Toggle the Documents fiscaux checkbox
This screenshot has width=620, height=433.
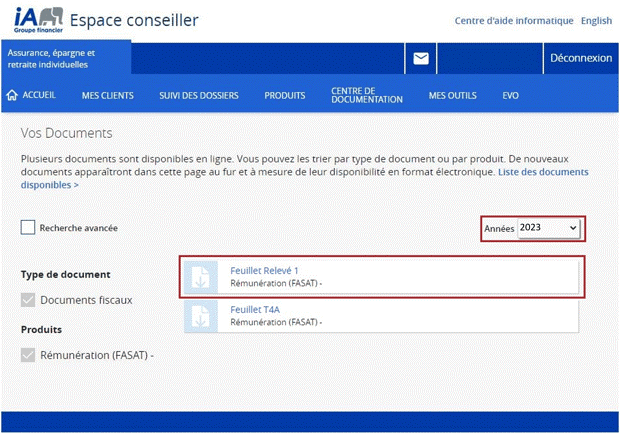(x=28, y=300)
